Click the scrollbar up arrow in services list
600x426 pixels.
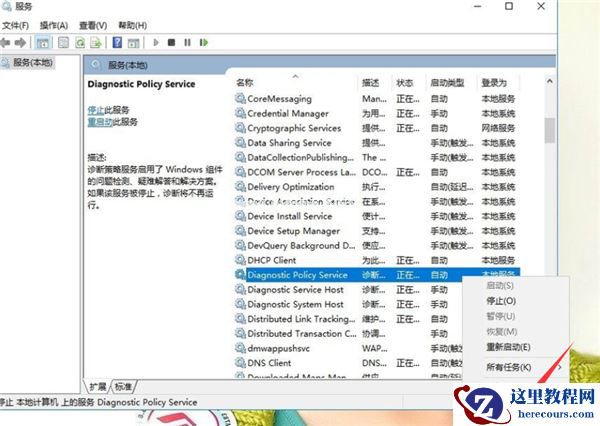pos(549,81)
